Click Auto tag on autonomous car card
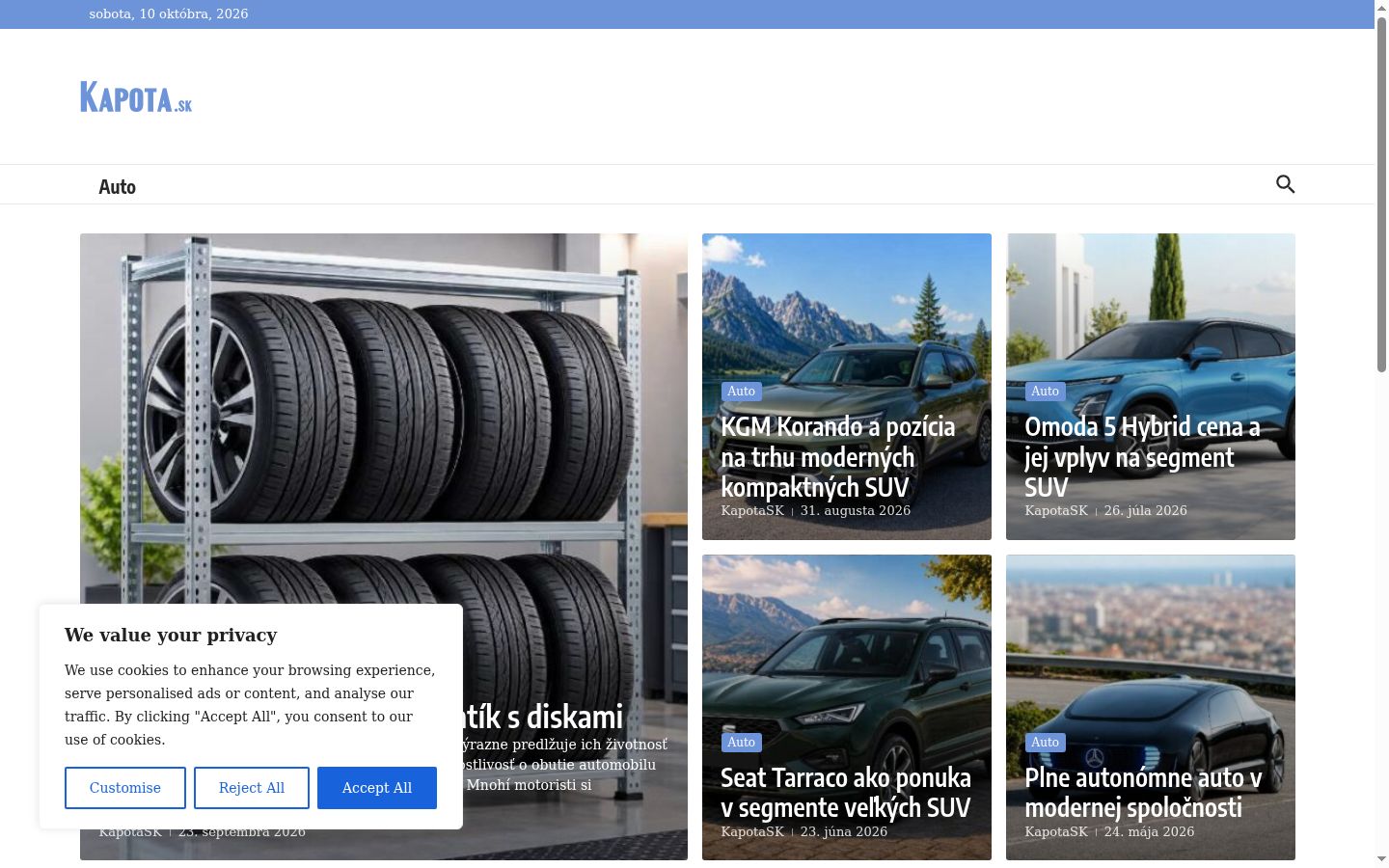 (x=1046, y=743)
